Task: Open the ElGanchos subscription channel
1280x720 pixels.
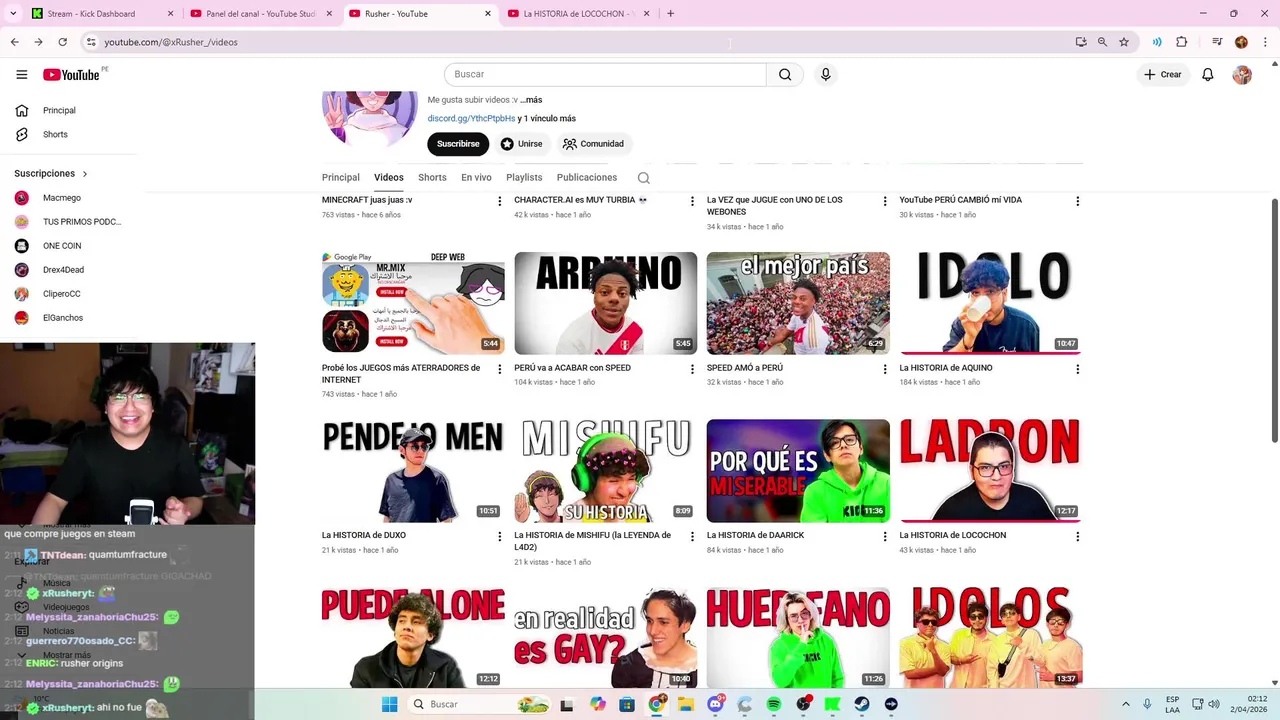Action: tap(62, 318)
